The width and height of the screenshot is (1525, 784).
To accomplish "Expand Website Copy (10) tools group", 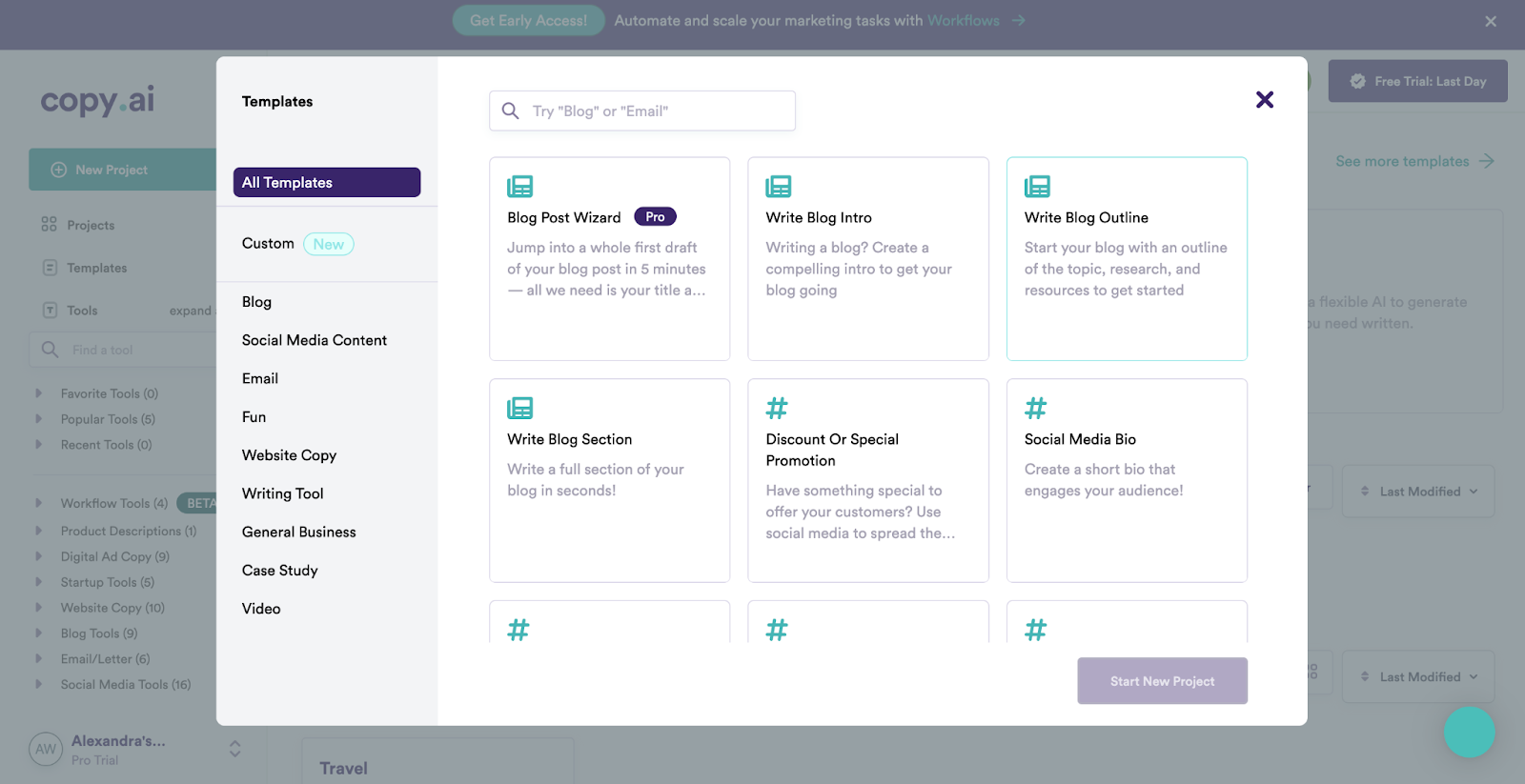I will [x=39, y=608].
